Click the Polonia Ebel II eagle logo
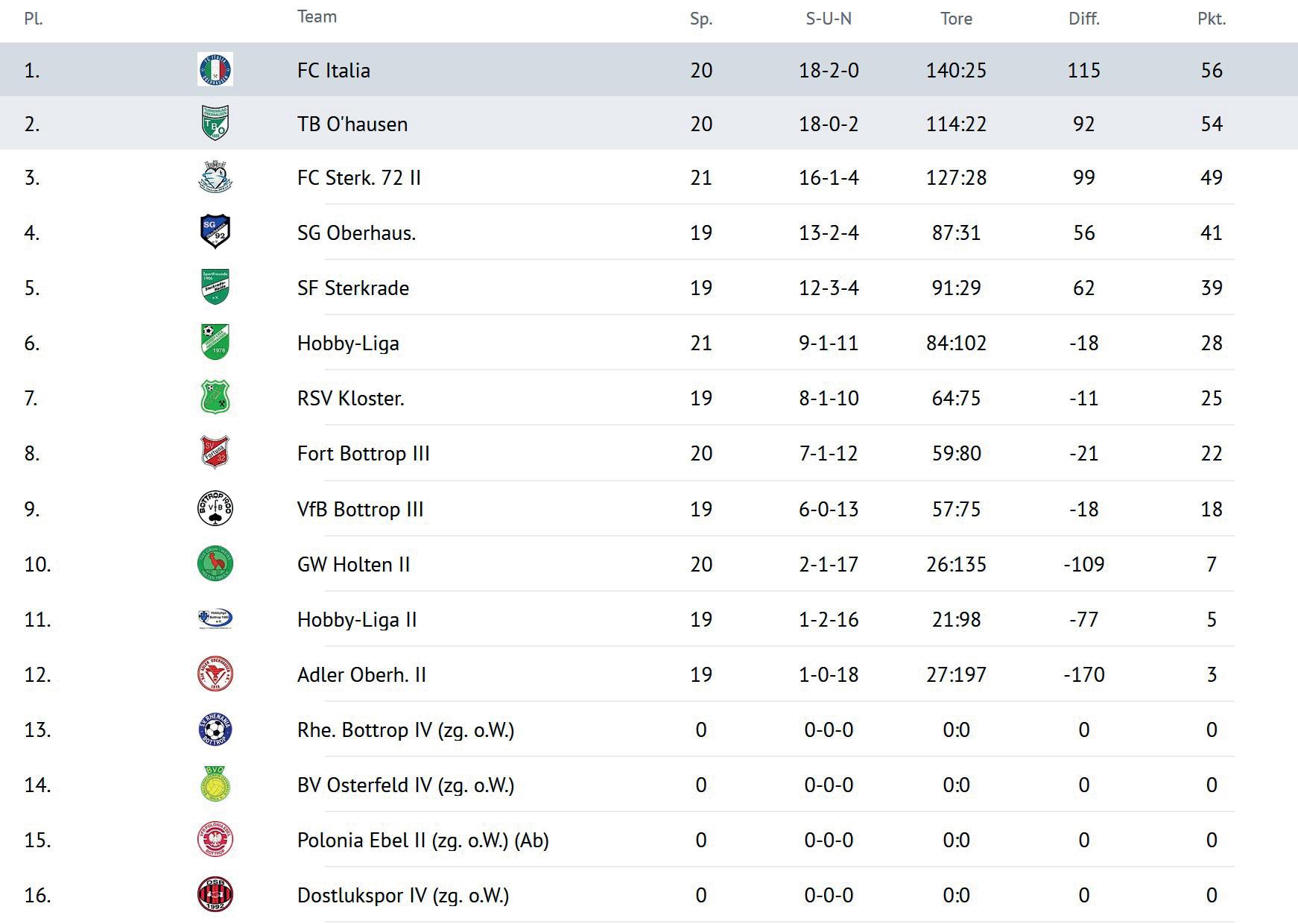1298x924 pixels. click(x=215, y=839)
